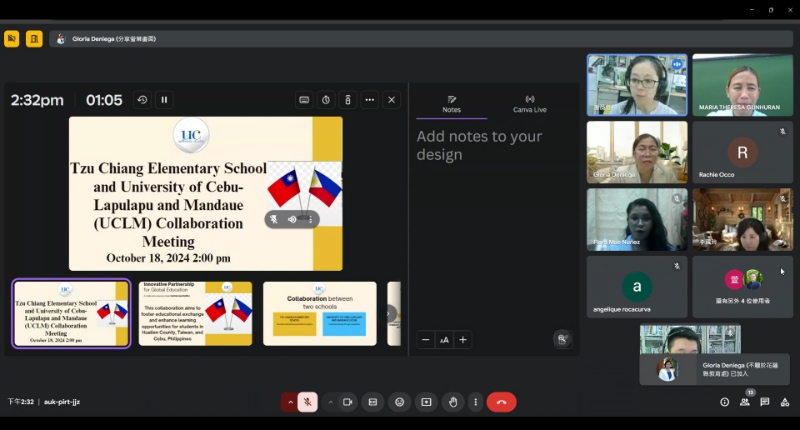Switch to the Canva Live tab

coord(529,104)
